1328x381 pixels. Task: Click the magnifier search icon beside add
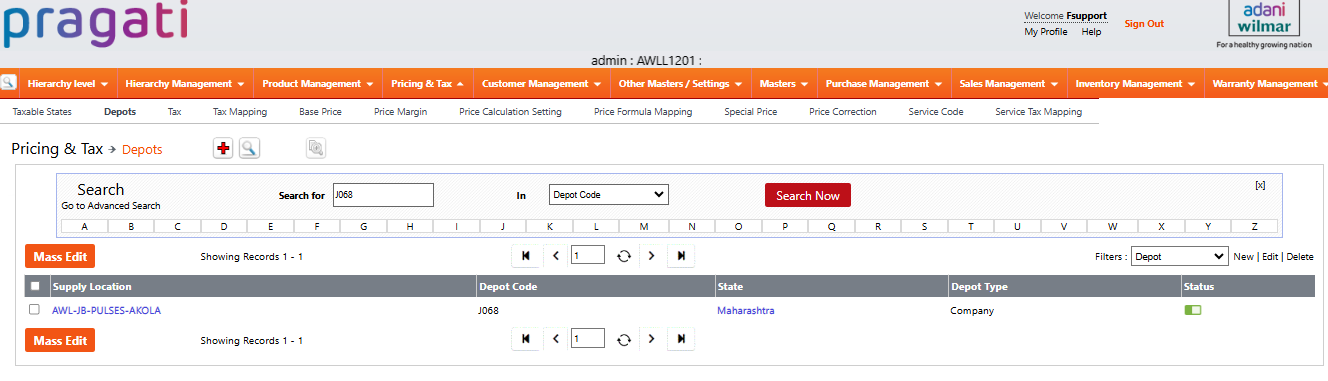pos(249,148)
